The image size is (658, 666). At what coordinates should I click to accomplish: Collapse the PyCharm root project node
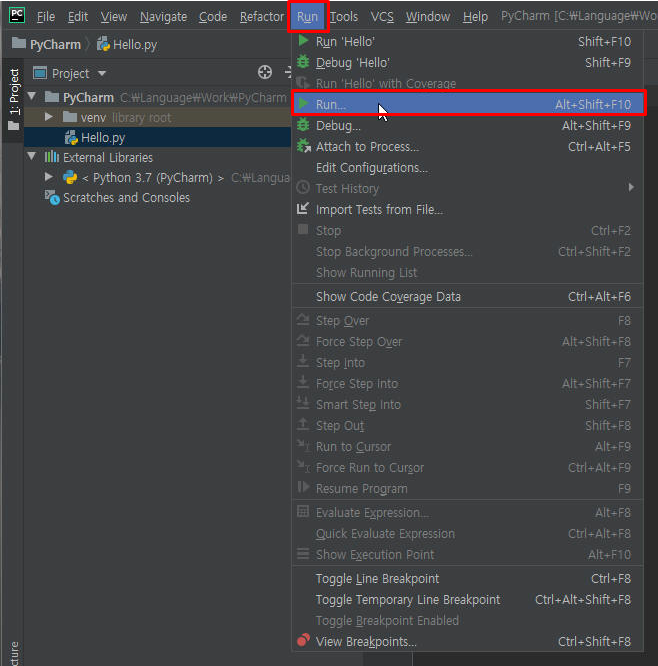(x=32, y=96)
